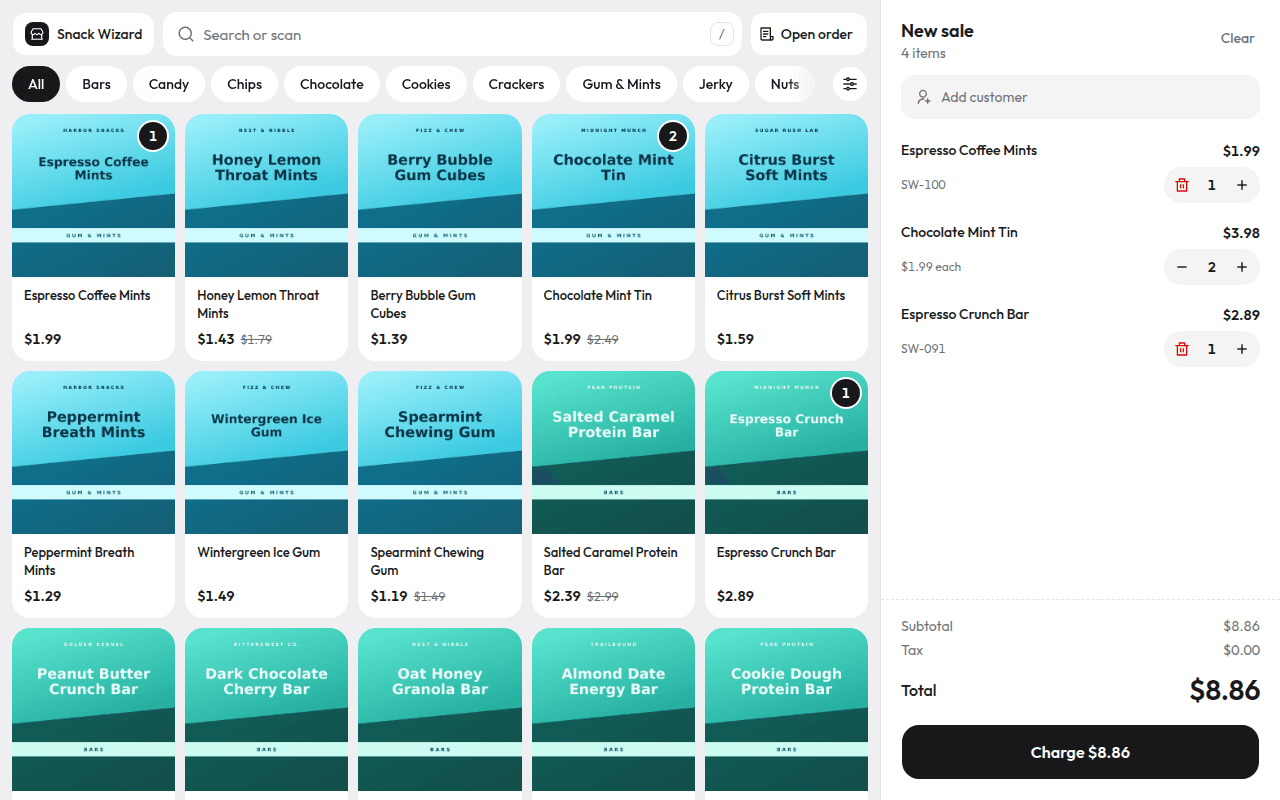Add Wintergreen Ice Gum product
This screenshot has height=800, width=1280.
[x=266, y=494]
